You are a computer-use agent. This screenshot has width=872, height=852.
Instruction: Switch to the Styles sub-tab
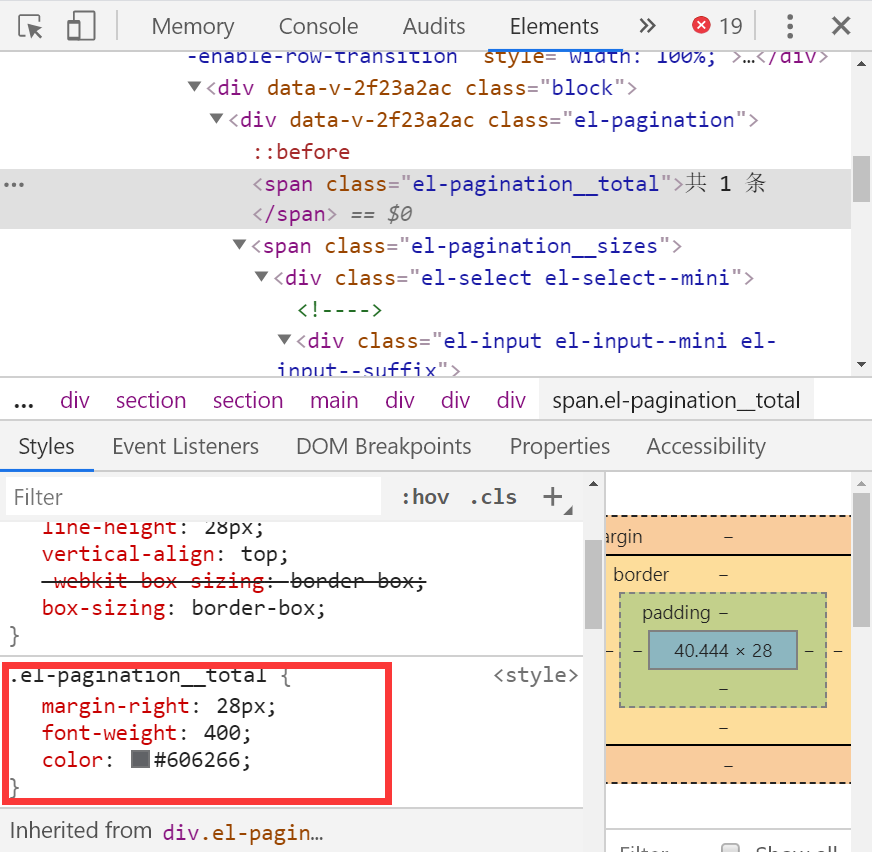tap(46, 447)
